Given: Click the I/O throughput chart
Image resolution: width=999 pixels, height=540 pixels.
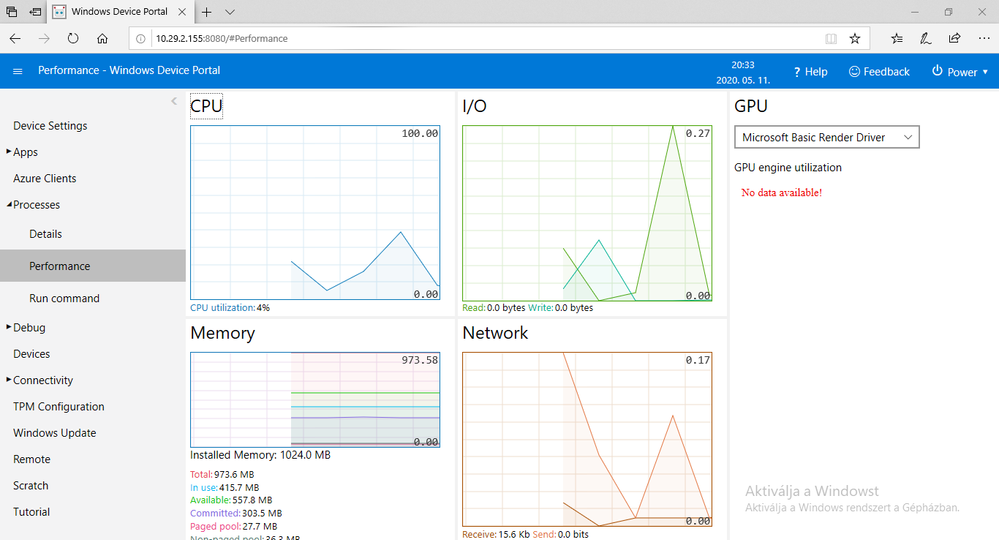Looking at the screenshot, I should [587, 213].
